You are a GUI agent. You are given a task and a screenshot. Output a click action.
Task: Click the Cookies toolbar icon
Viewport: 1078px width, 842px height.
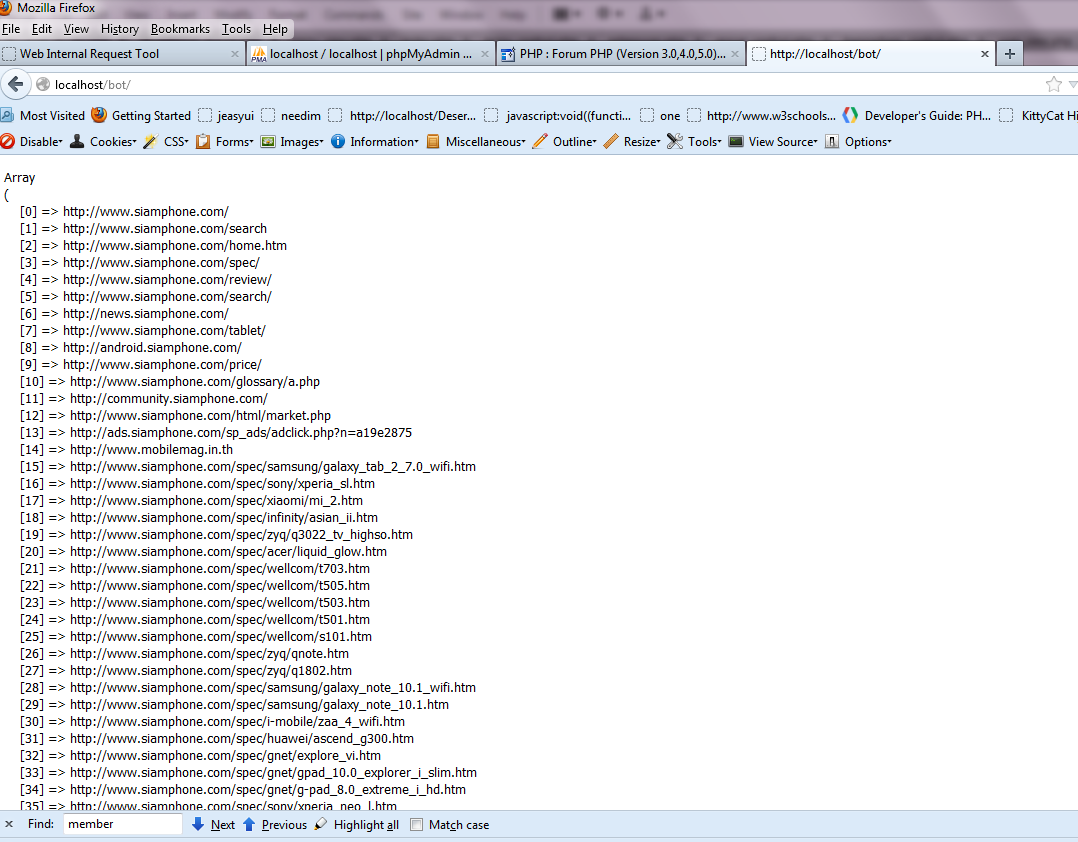tap(78, 142)
